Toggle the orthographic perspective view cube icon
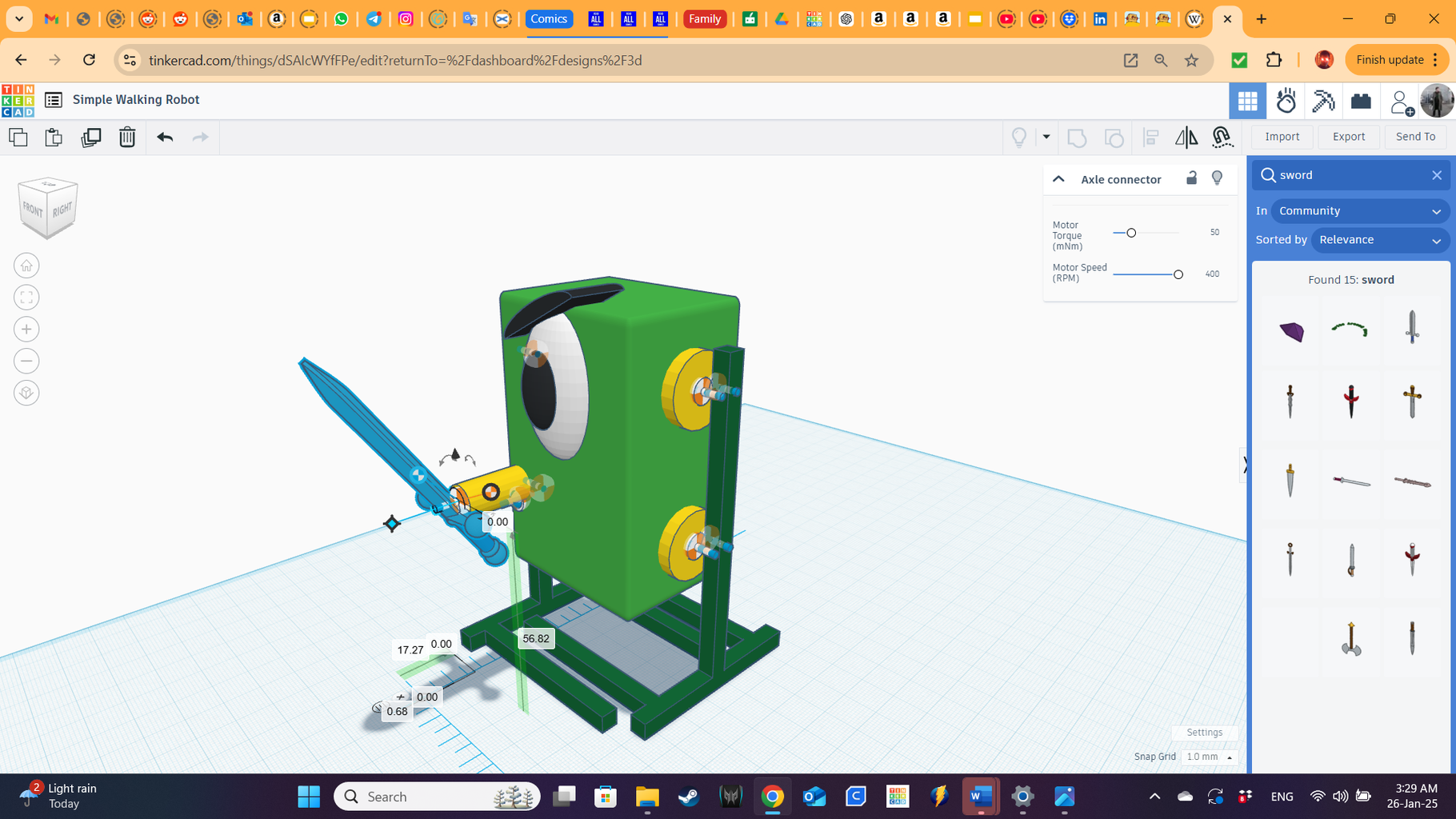Viewport: 1456px width, 819px height. pyautogui.click(x=26, y=393)
